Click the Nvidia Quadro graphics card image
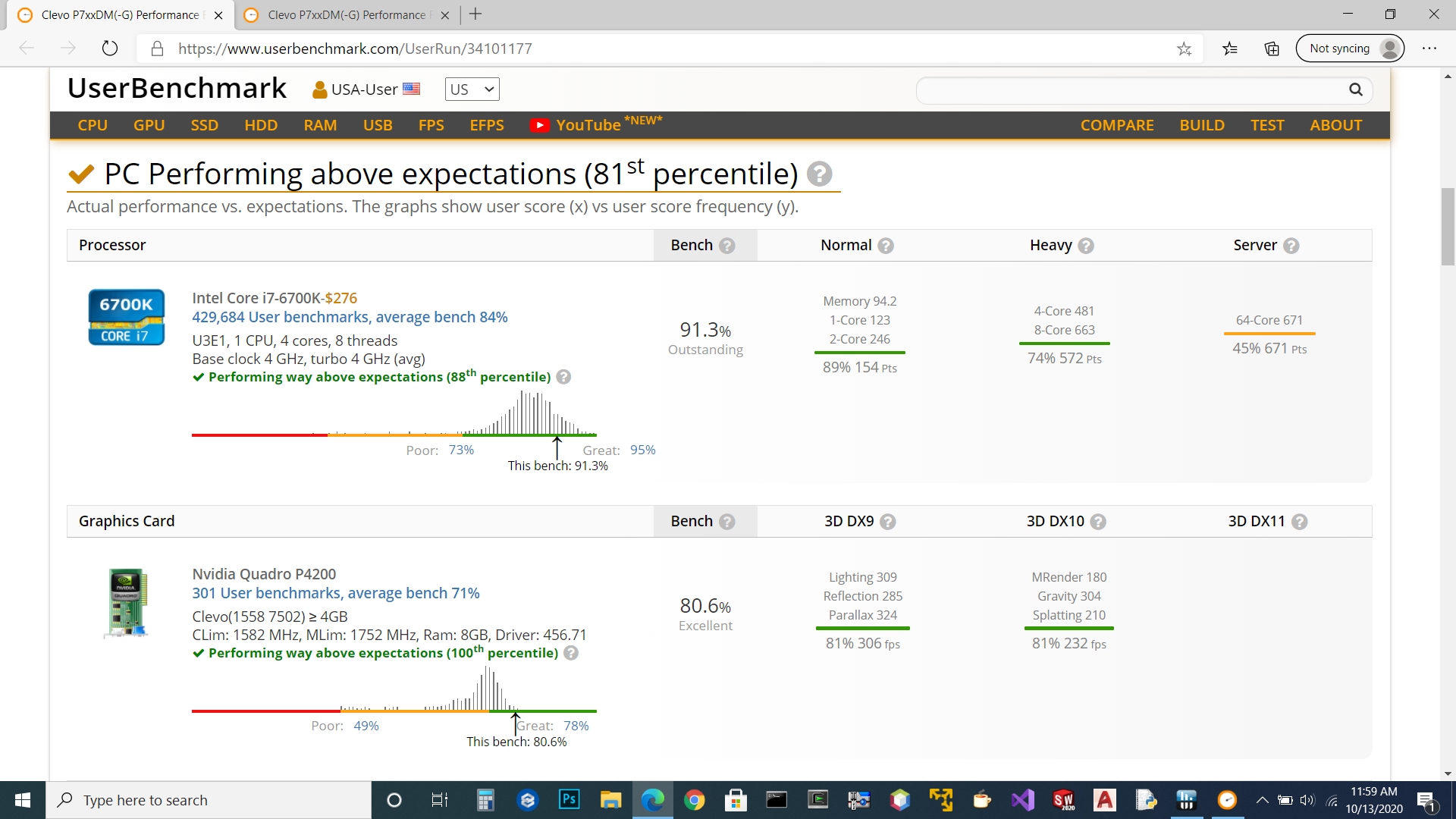The image size is (1456, 819). point(127,603)
